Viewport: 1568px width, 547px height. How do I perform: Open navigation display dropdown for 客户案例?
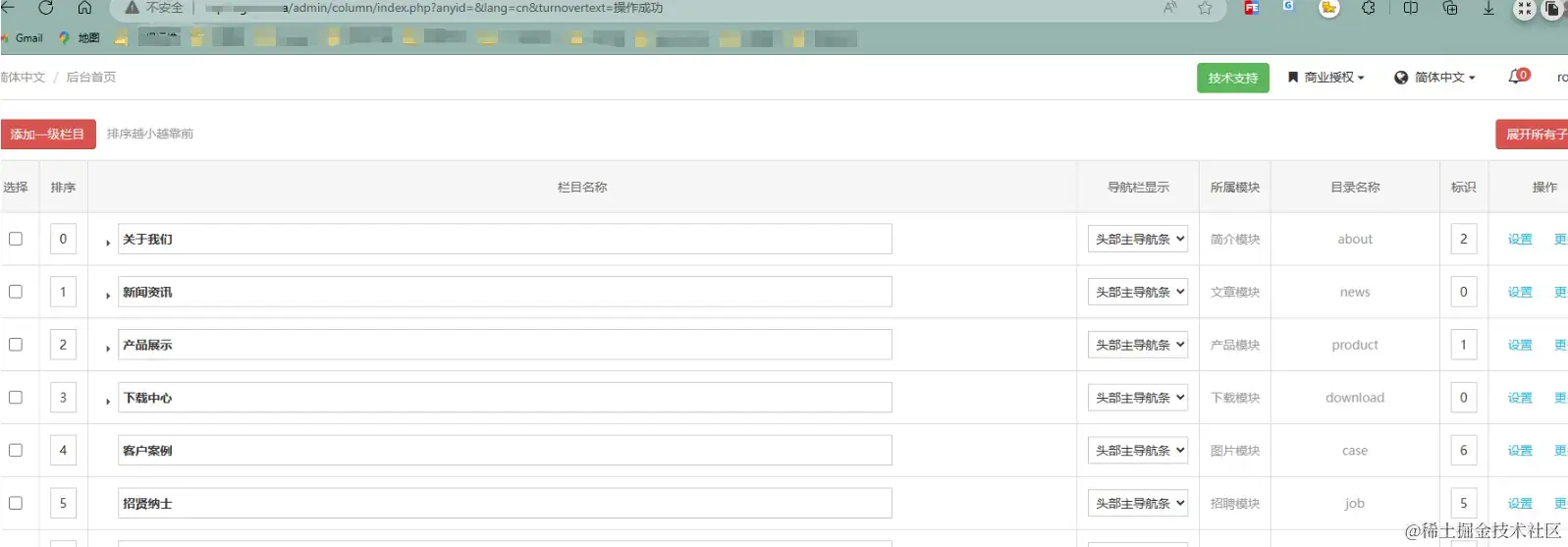(1138, 451)
